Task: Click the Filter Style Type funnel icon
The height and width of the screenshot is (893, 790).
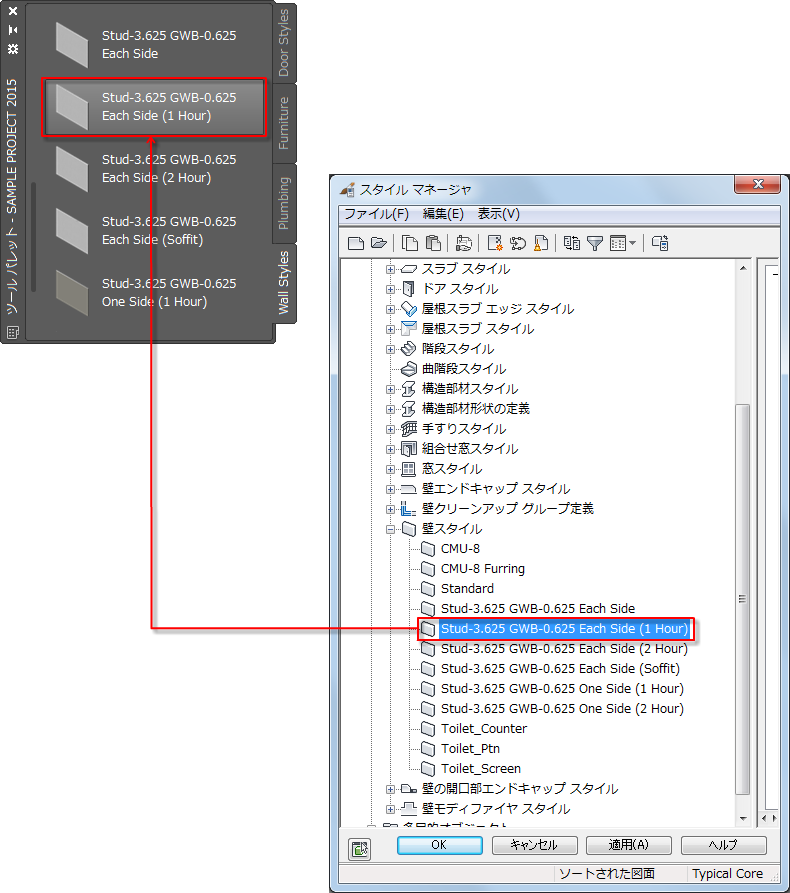Action: [x=595, y=244]
